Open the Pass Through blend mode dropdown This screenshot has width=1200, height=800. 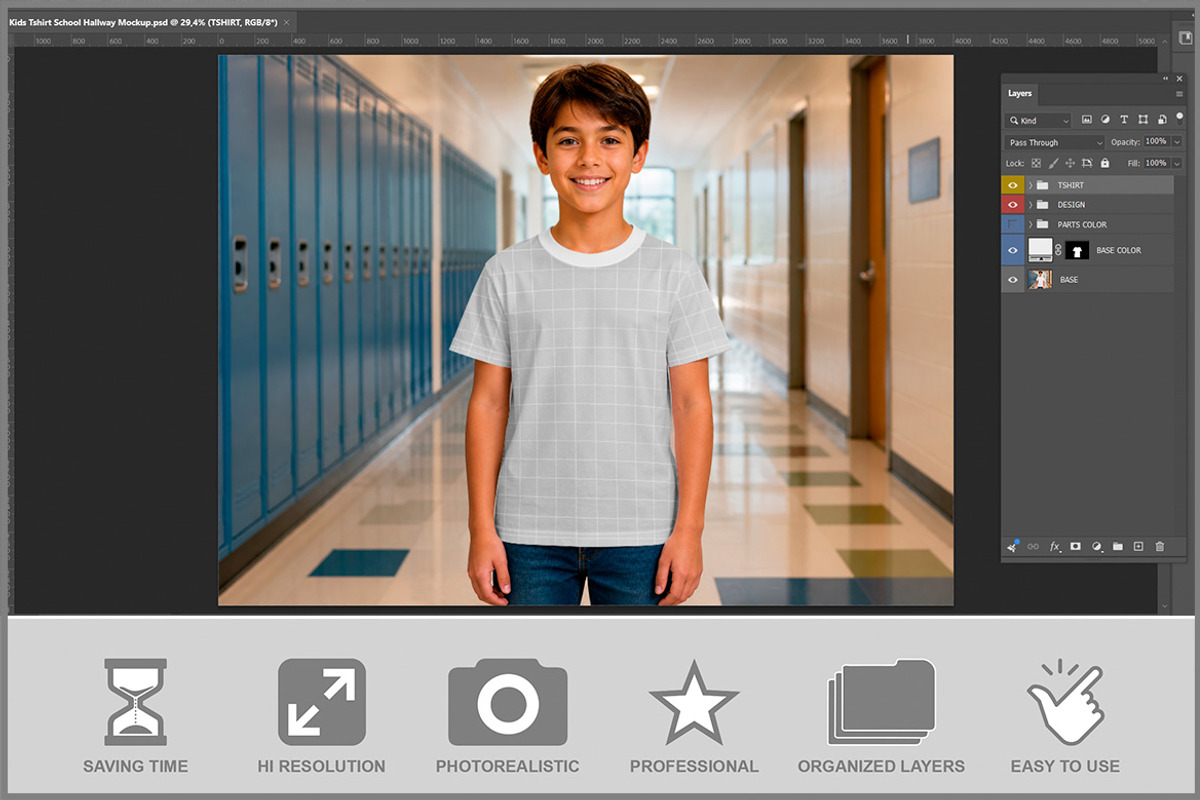(1055, 142)
